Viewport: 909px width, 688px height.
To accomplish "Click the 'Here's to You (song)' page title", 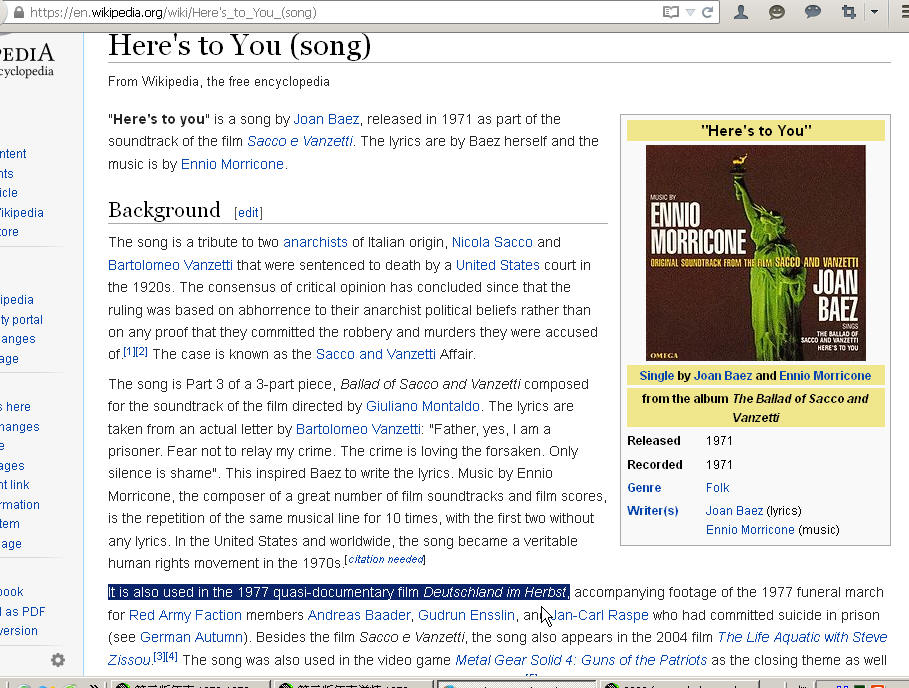I will click(x=239, y=45).
